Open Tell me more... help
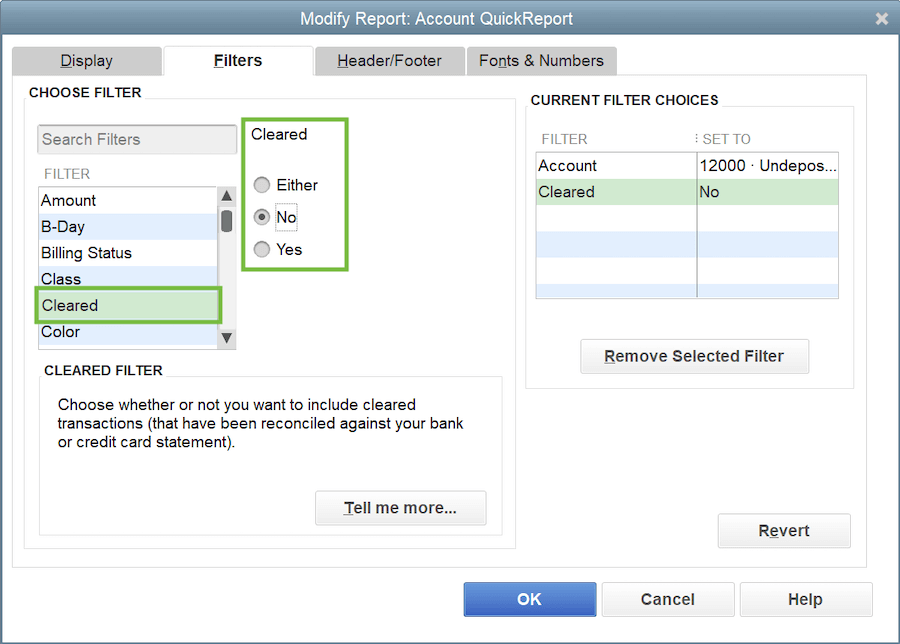 coord(401,508)
